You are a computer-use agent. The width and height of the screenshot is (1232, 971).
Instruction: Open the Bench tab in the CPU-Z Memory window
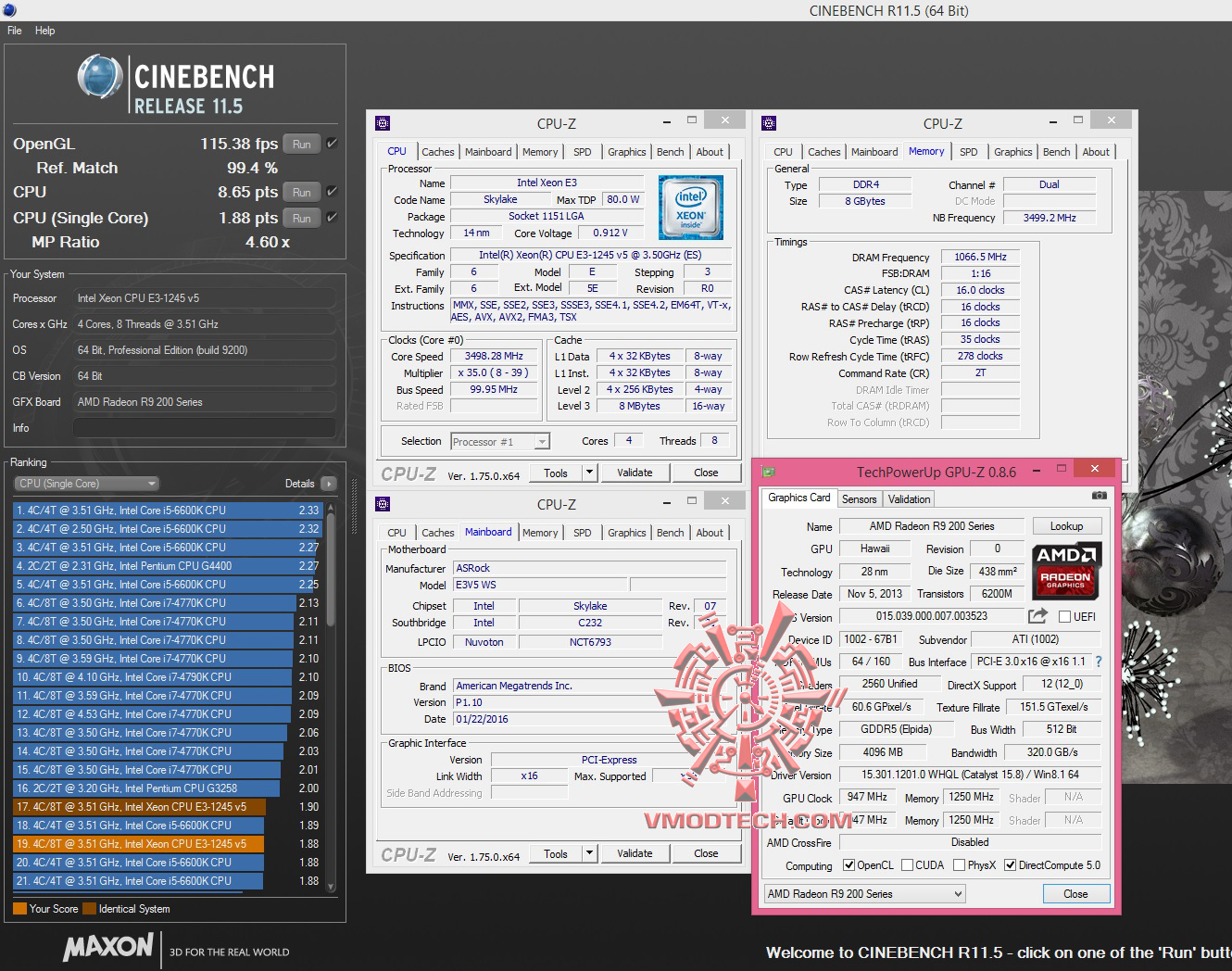[x=1056, y=152]
